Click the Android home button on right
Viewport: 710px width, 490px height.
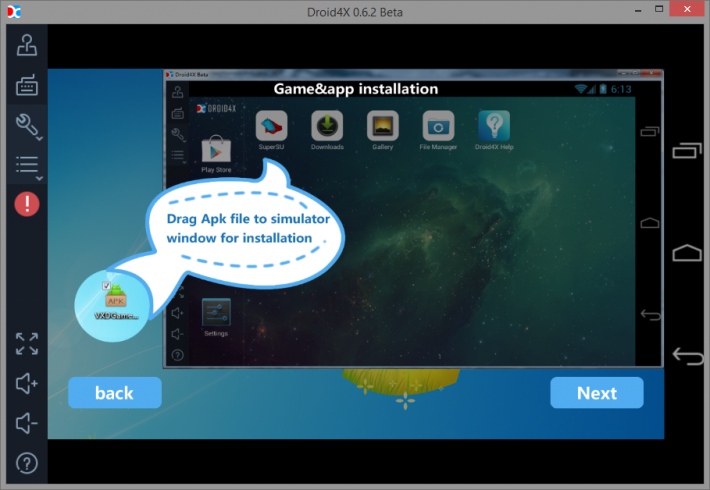[x=687, y=253]
